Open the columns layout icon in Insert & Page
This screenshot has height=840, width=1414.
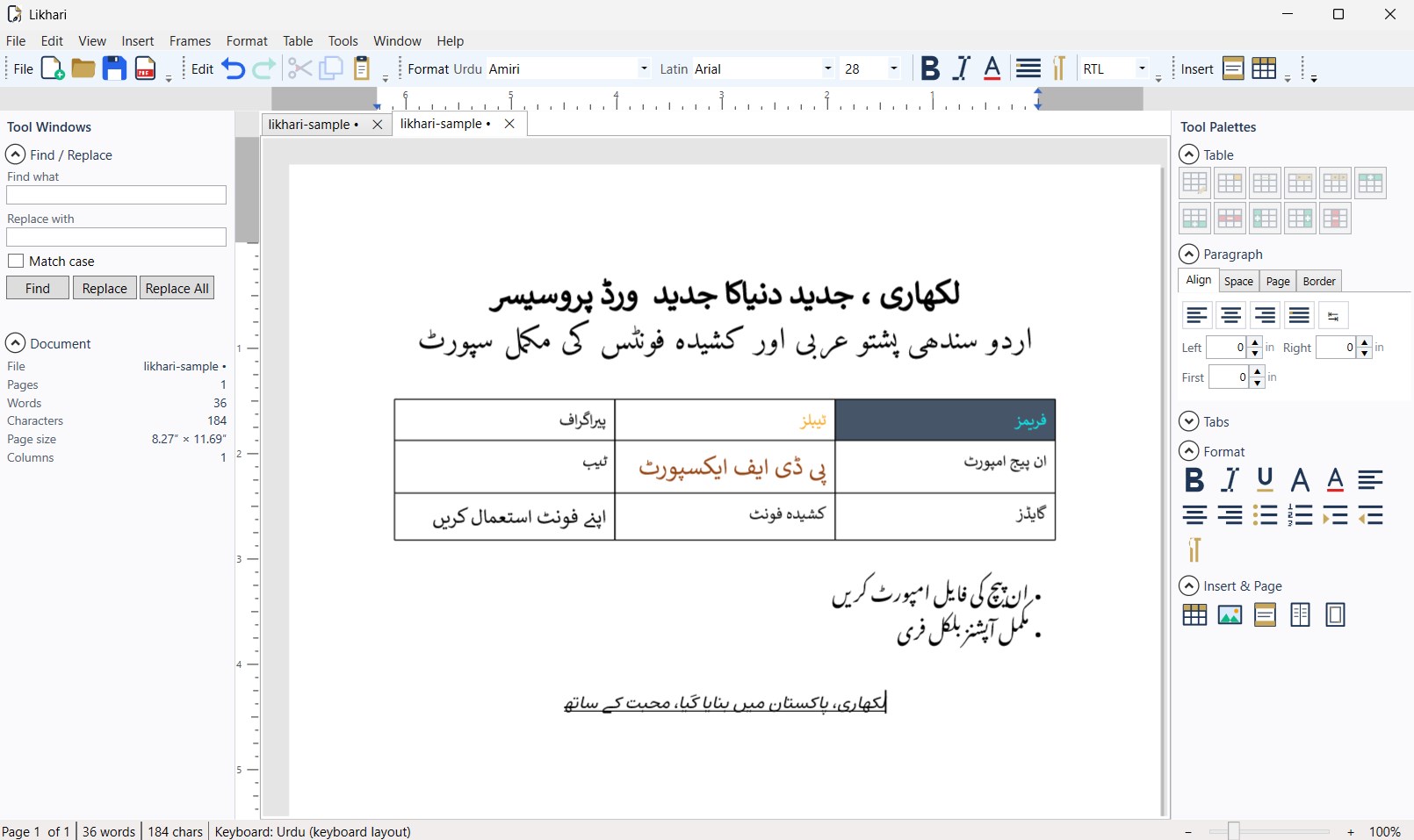(x=1300, y=614)
